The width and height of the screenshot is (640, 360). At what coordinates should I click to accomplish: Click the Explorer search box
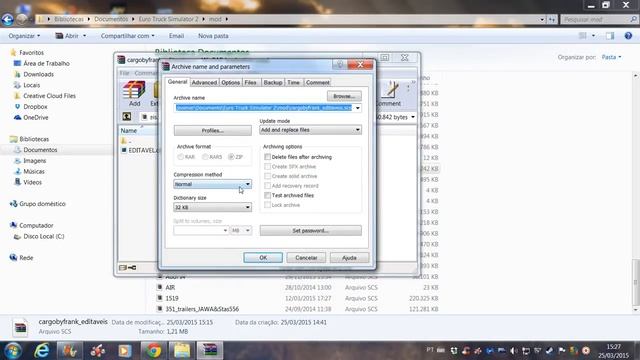(599, 19)
